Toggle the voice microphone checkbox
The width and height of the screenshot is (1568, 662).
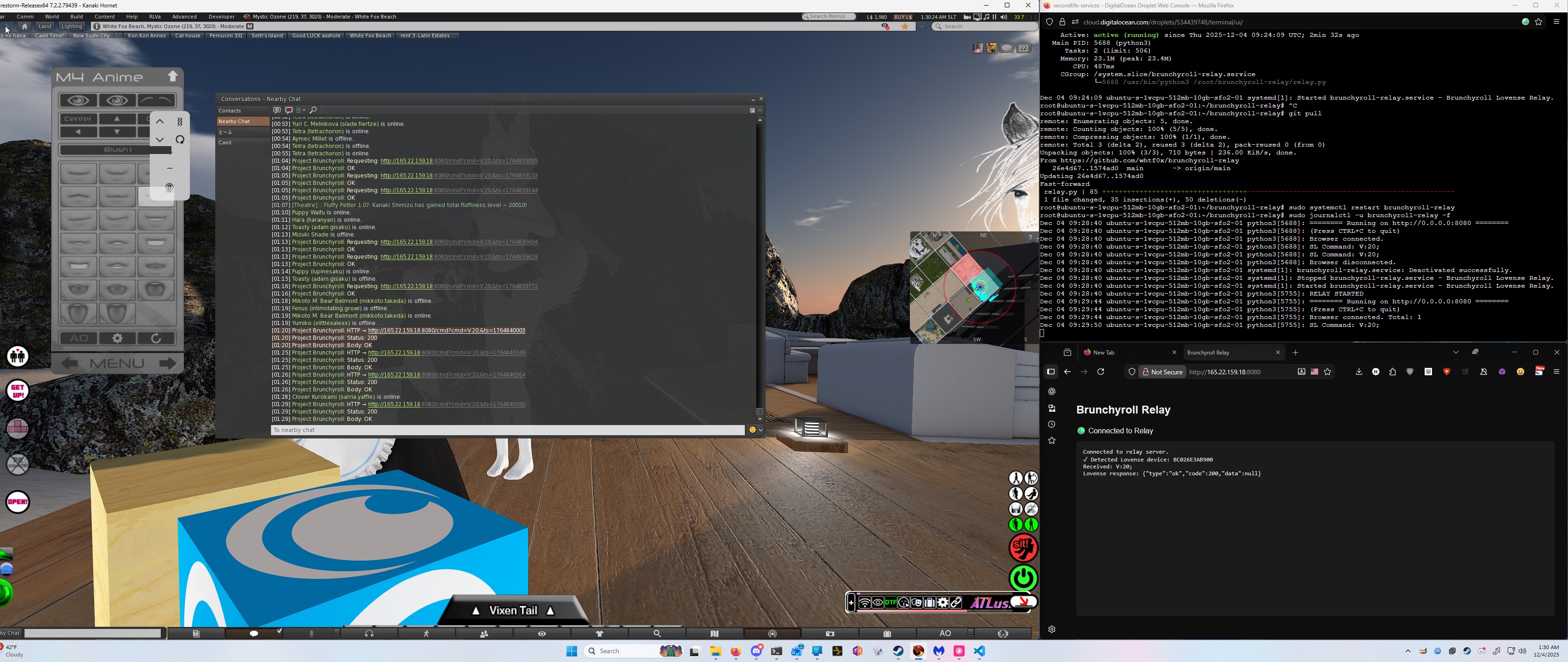pos(336,632)
